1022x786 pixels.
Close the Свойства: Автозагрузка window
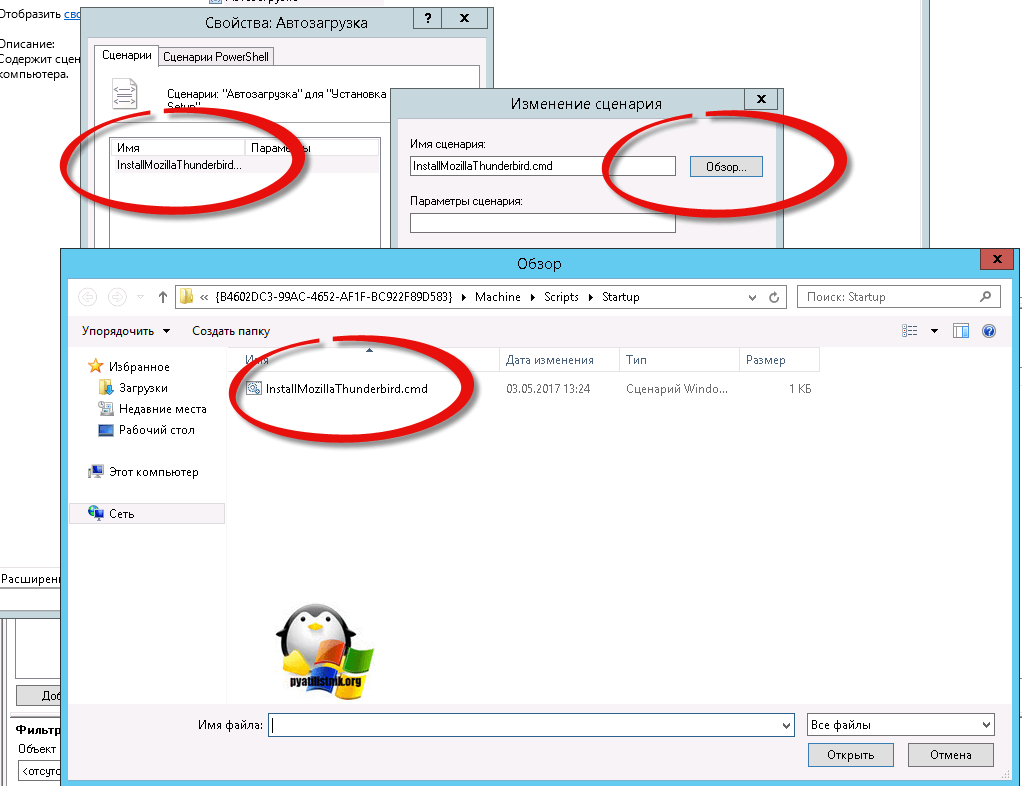(x=464, y=18)
